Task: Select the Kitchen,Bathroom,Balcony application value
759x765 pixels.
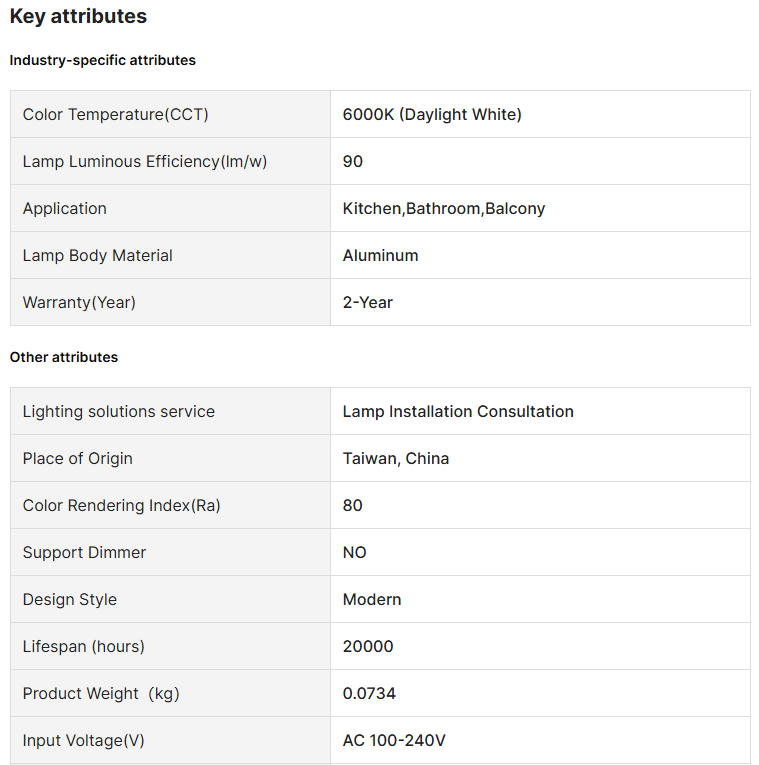Action: pos(444,208)
